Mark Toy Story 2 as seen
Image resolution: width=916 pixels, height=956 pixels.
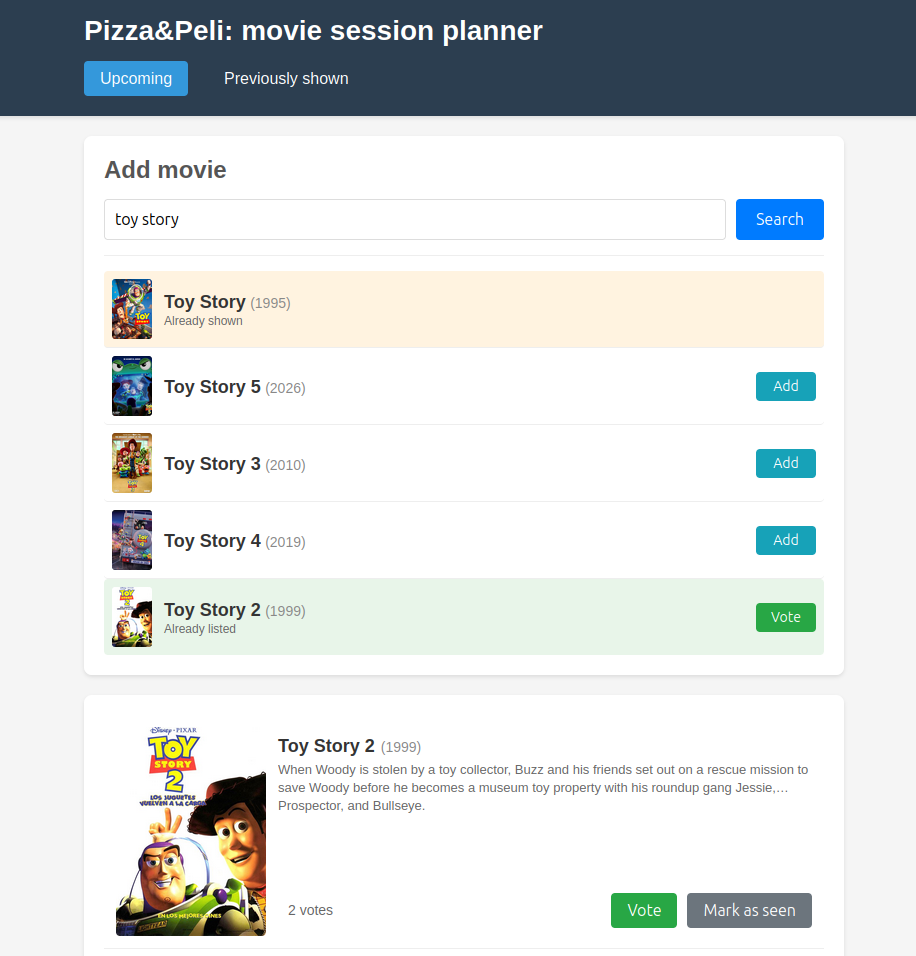(749, 910)
